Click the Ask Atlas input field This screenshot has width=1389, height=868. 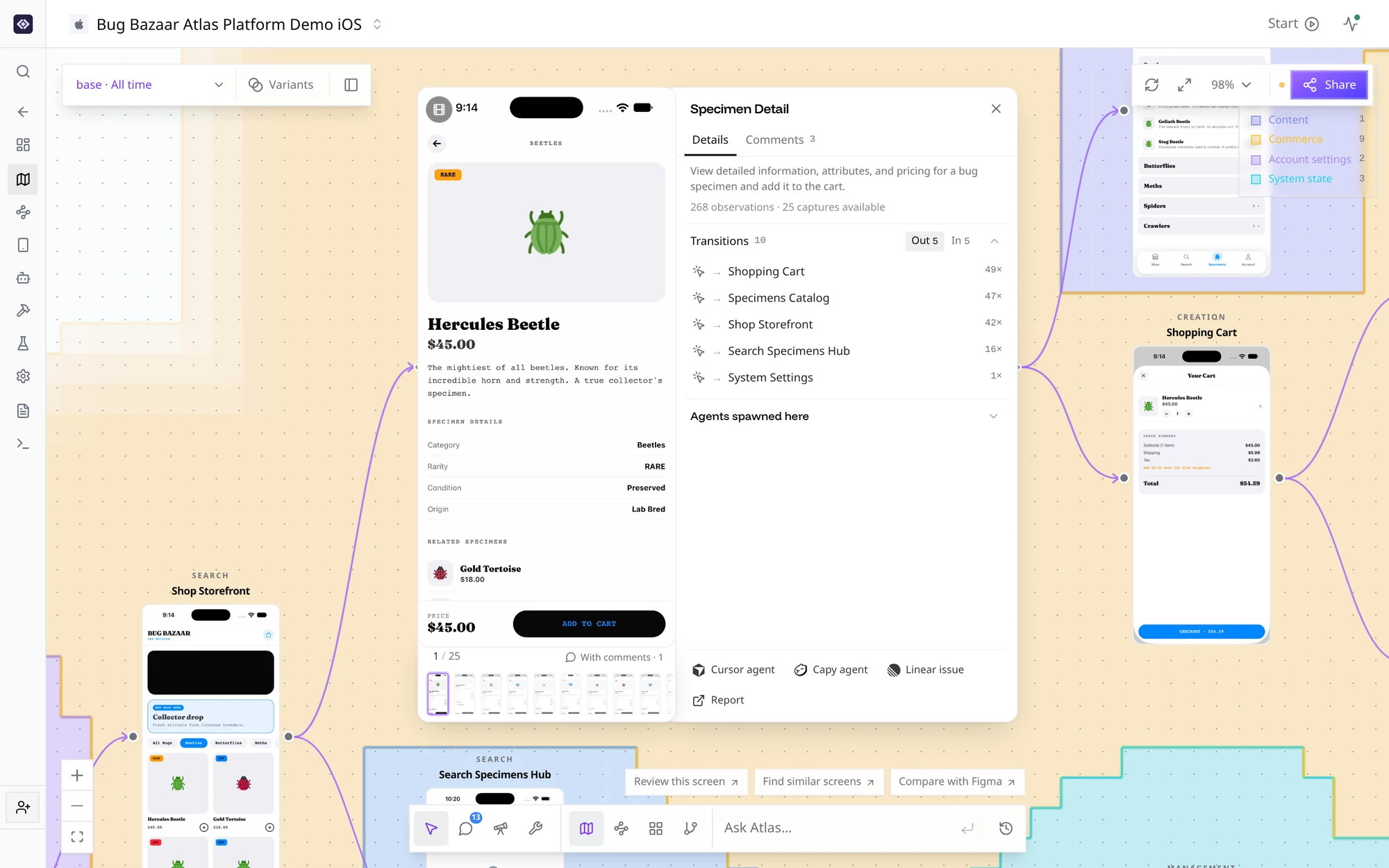pos(837,828)
